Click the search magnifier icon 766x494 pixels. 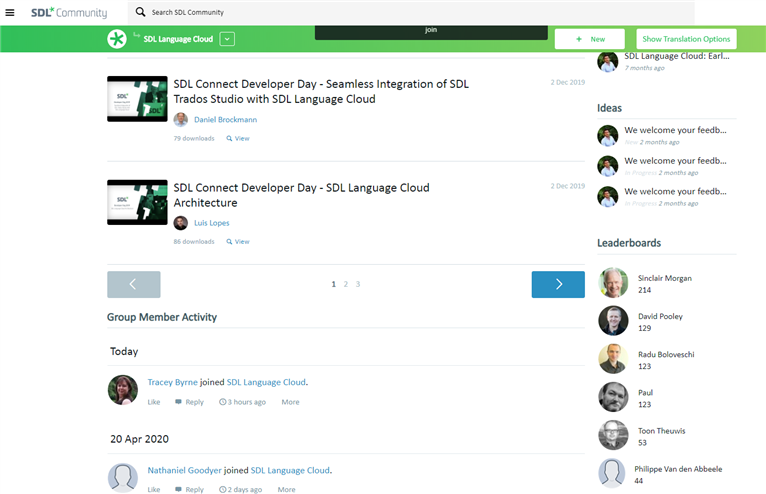[140, 12]
